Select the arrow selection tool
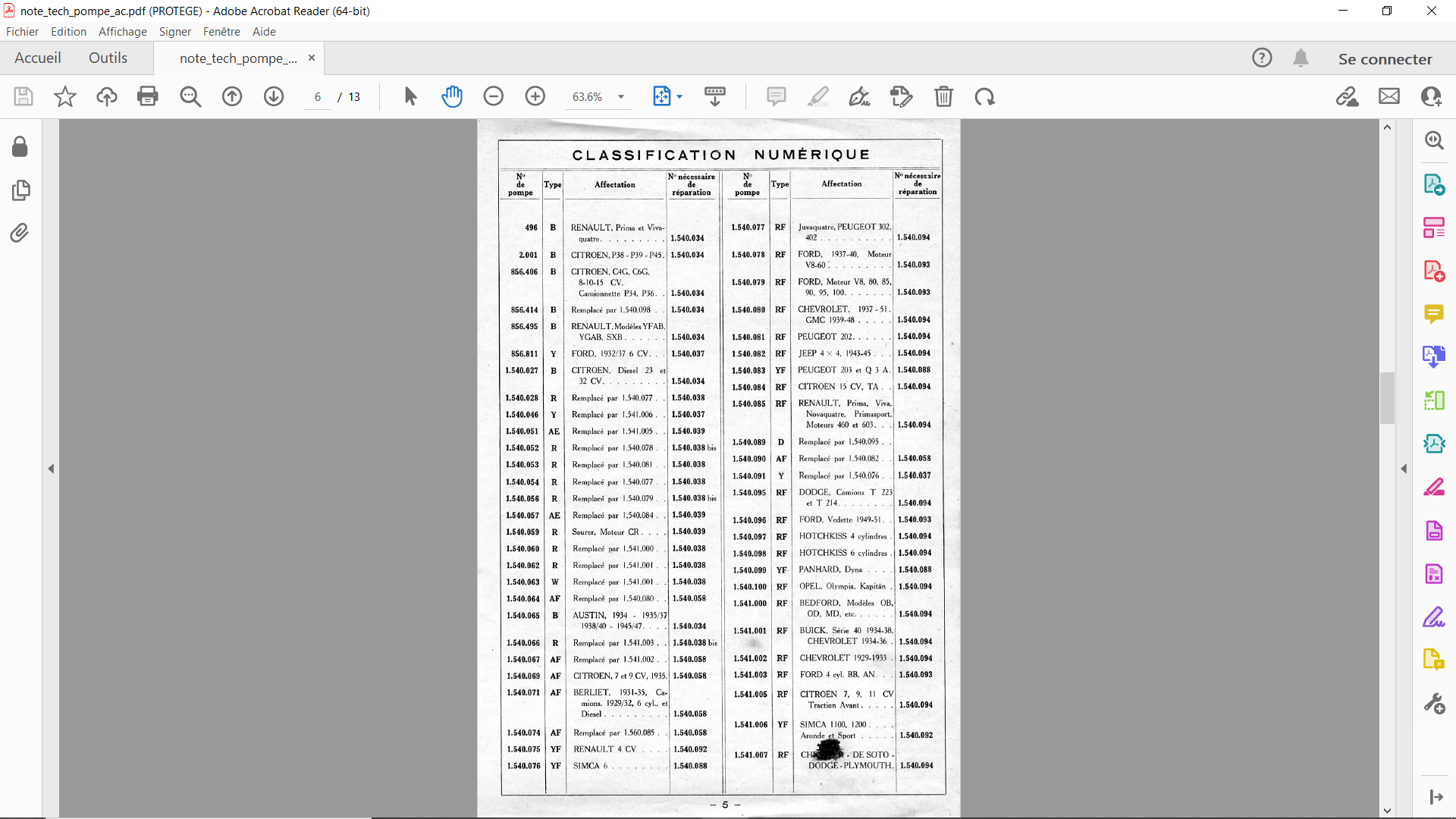 click(x=410, y=96)
